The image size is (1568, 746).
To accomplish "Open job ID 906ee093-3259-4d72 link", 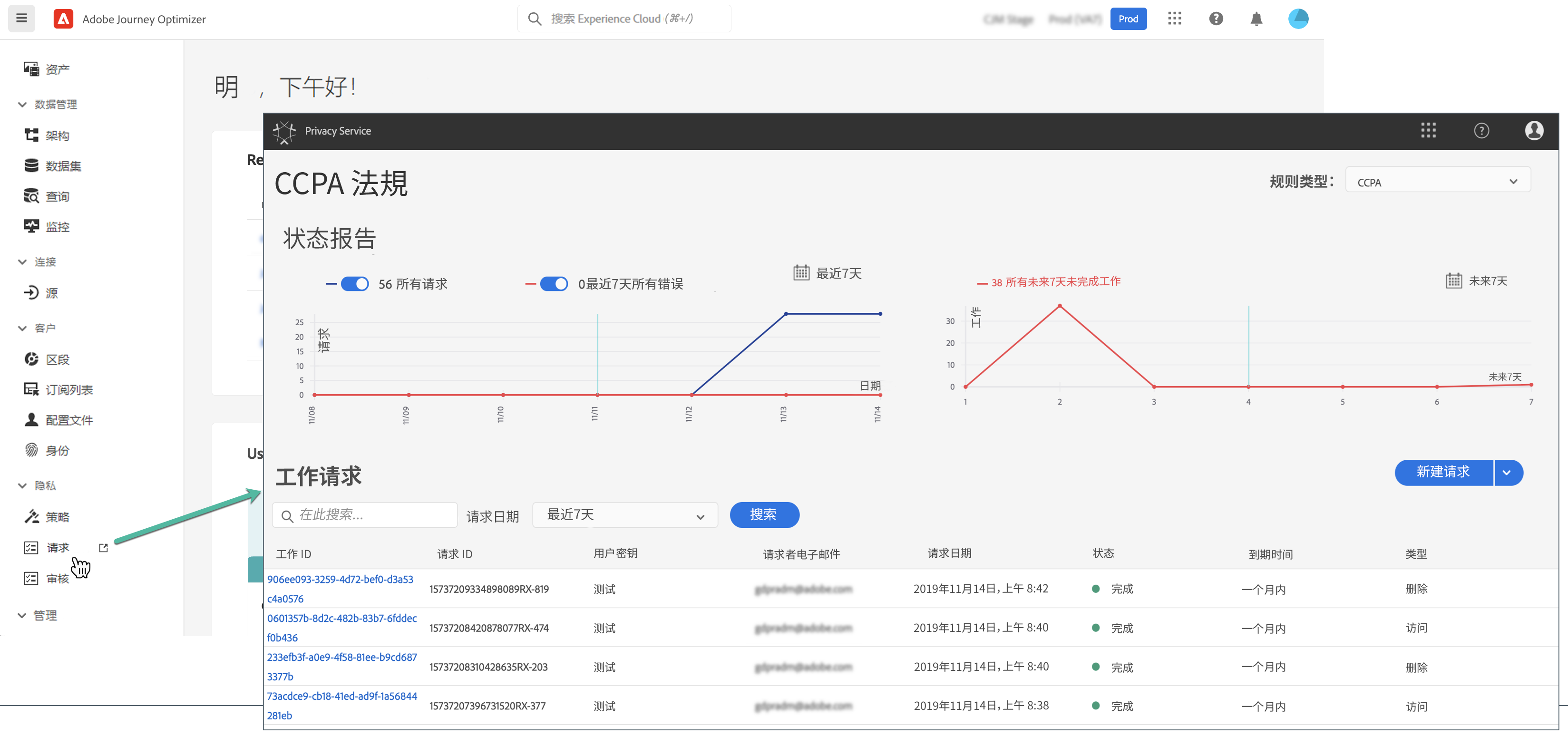I will click(x=340, y=579).
